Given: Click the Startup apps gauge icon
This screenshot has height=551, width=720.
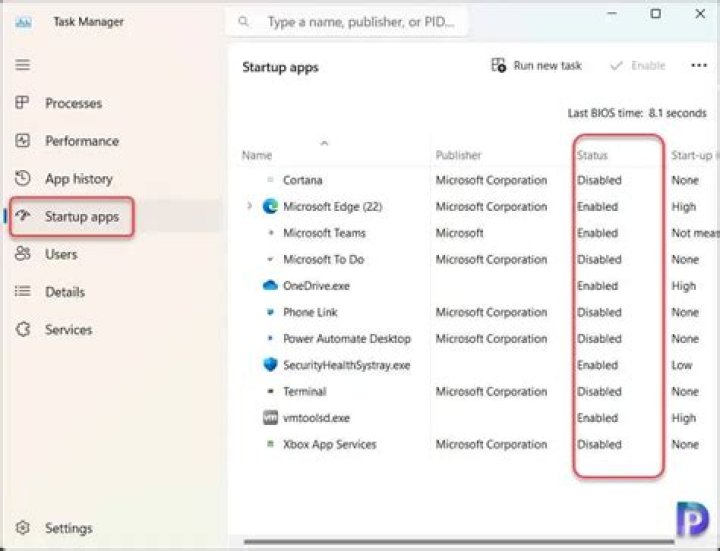Looking at the screenshot, I should point(22,216).
